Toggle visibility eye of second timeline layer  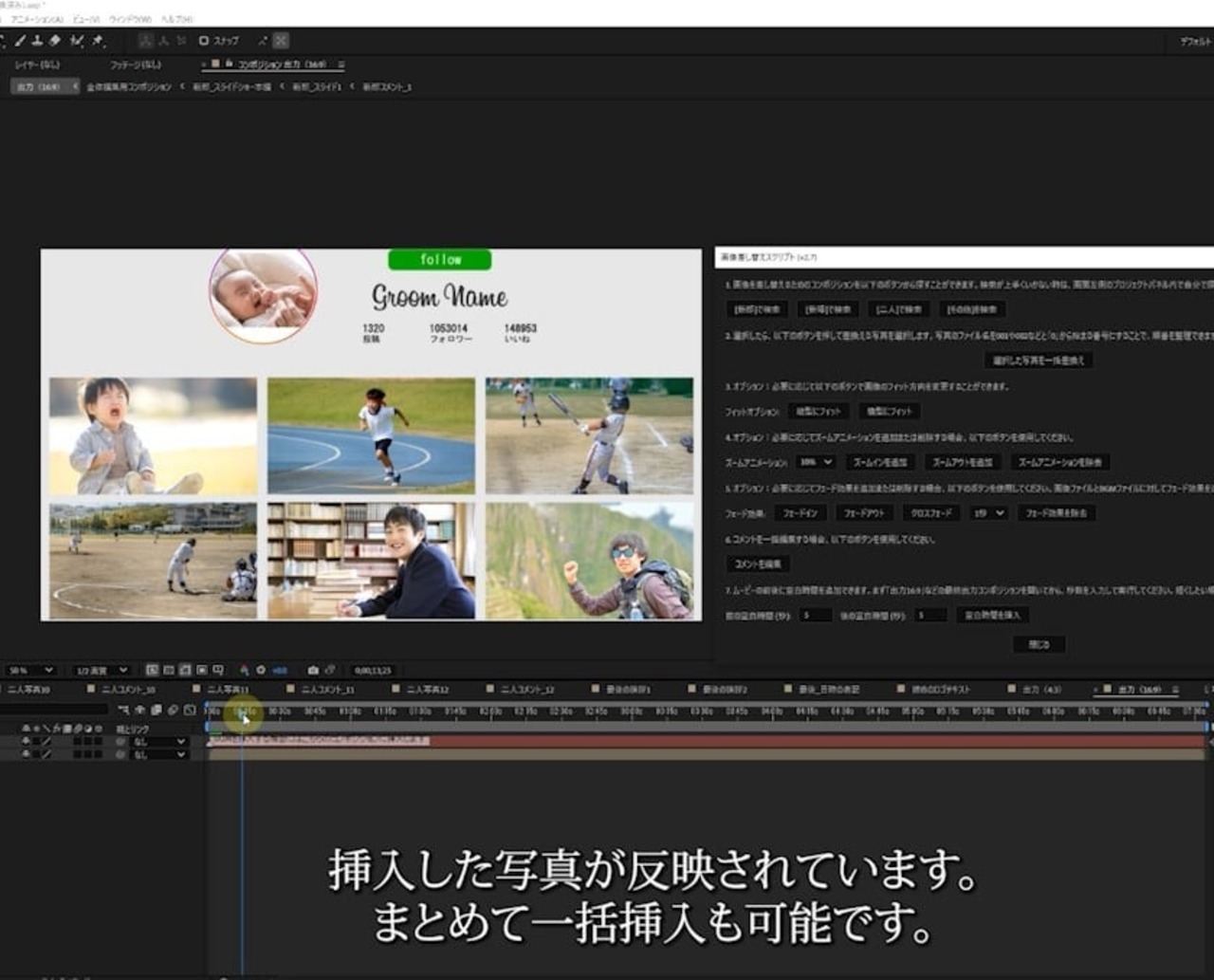26,754
